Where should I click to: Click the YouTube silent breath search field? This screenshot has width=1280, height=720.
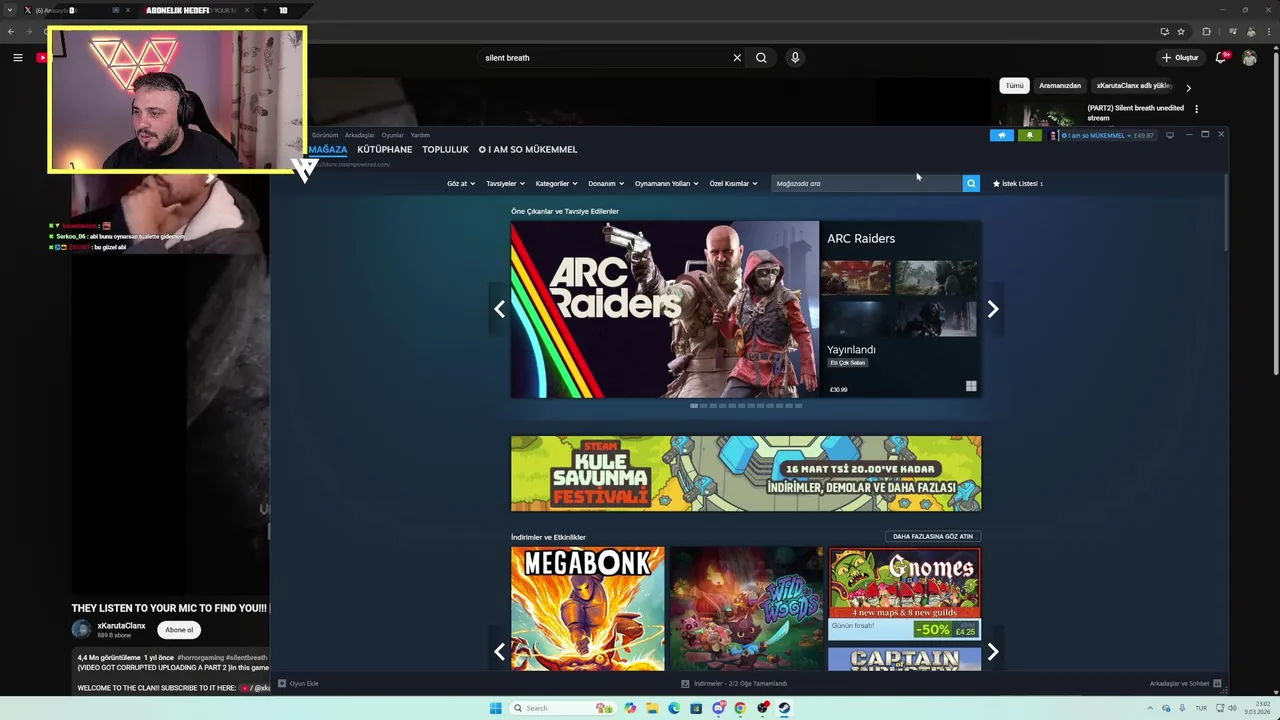click(x=606, y=58)
